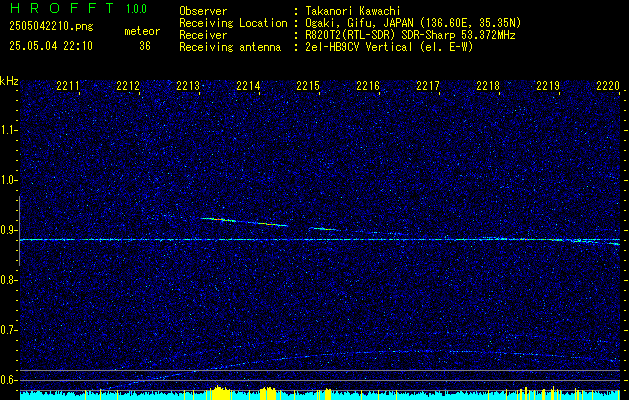Click the 1.0 frequency axis label
629x400 pixels.
click(9, 180)
